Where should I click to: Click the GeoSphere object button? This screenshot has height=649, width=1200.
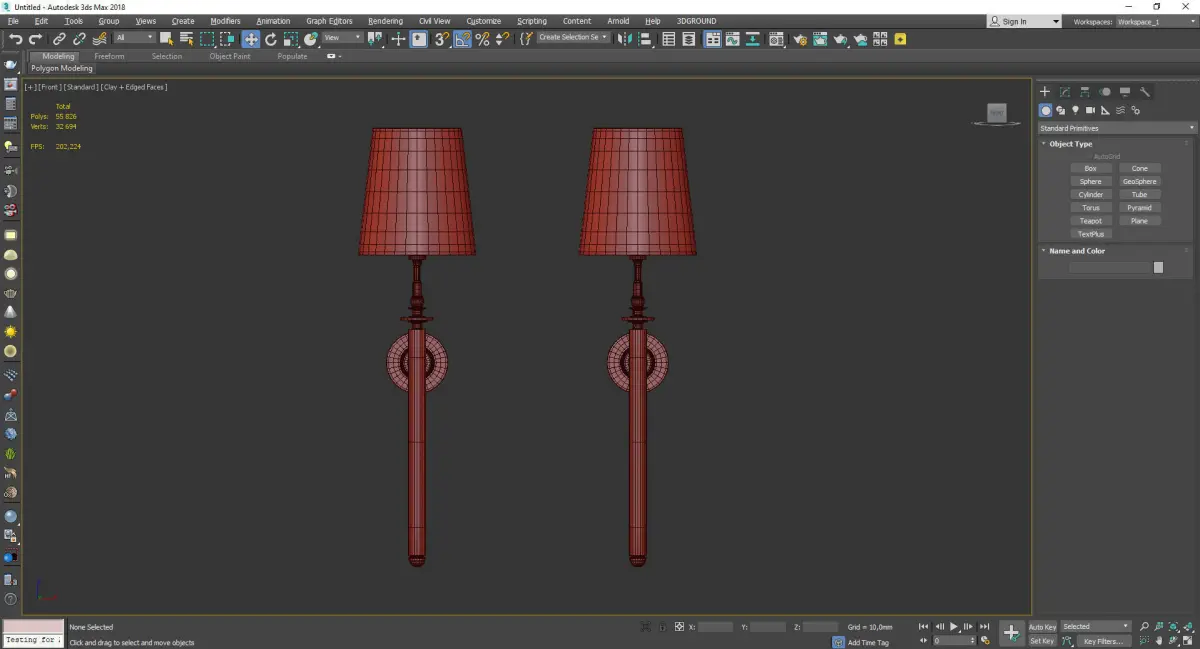[x=1140, y=182]
